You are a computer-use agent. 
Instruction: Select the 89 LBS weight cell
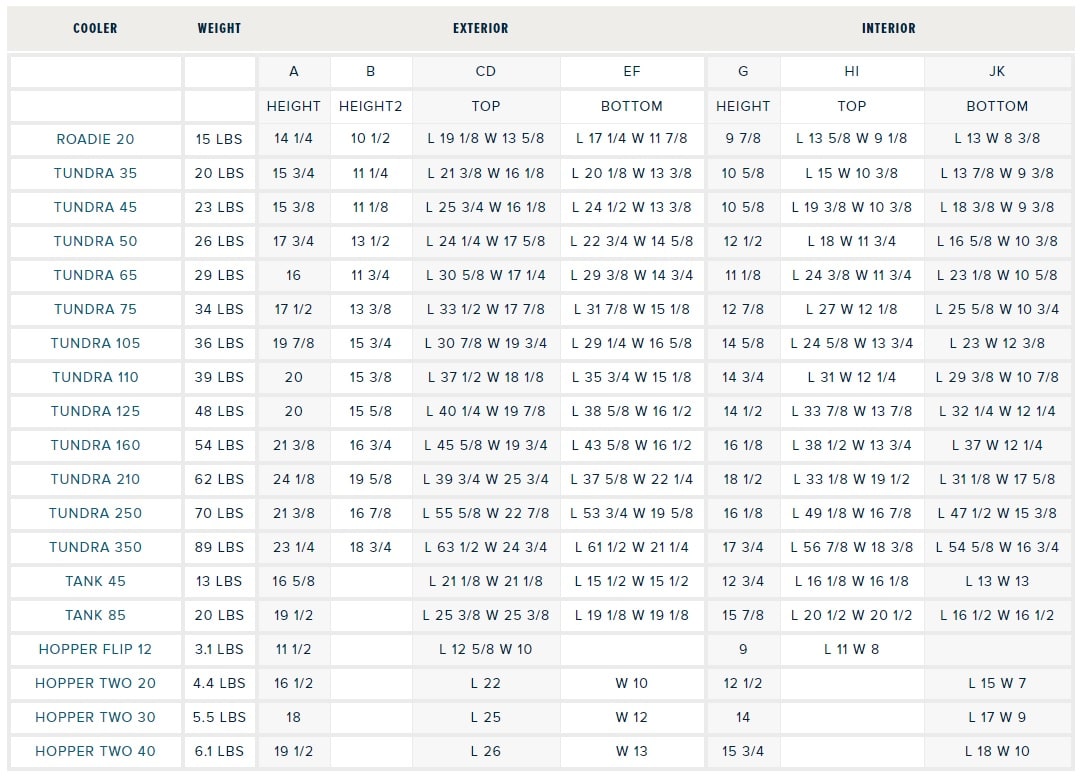[x=219, y=547]
